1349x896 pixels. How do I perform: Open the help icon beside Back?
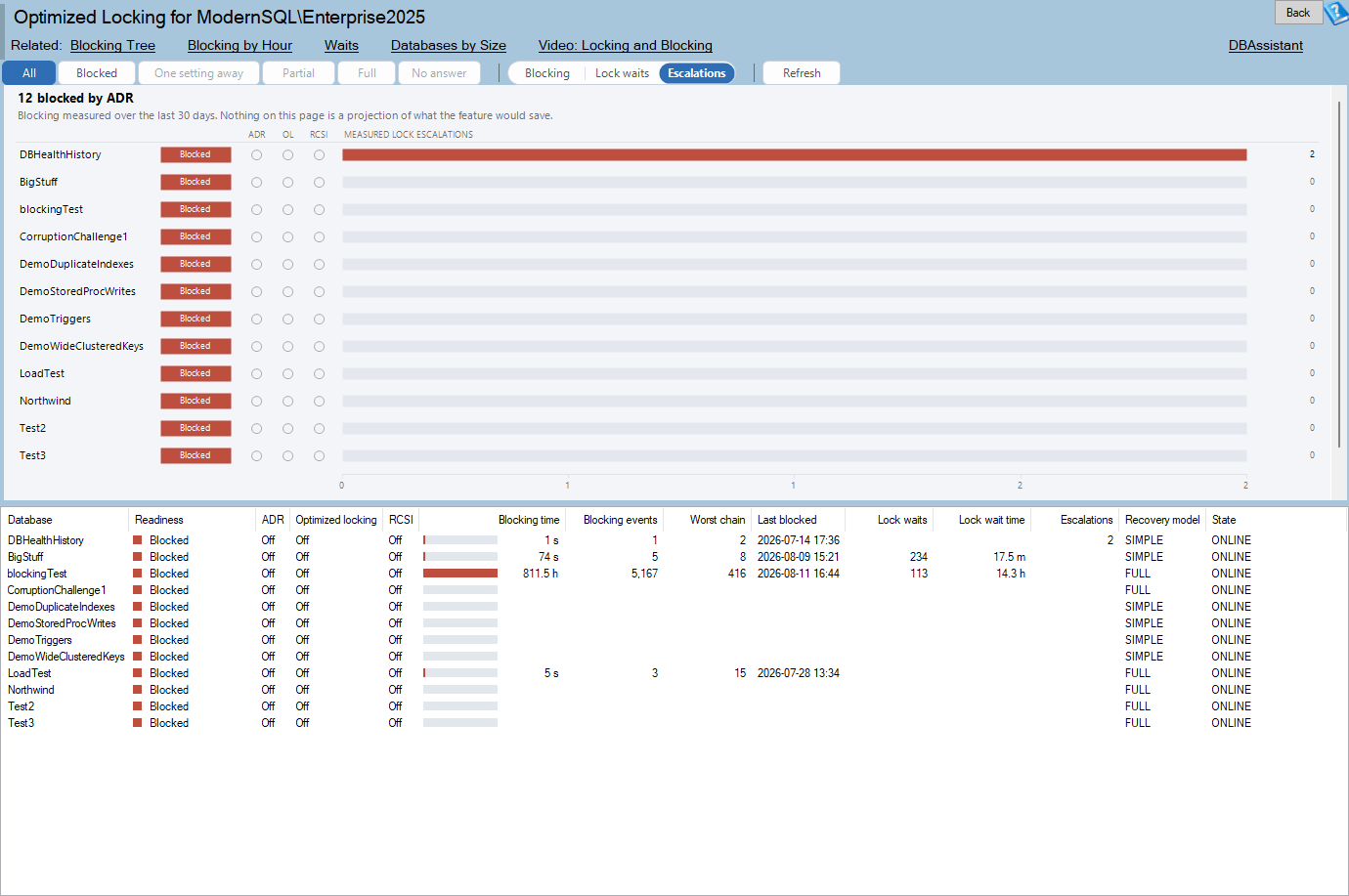click(1336, 13)
